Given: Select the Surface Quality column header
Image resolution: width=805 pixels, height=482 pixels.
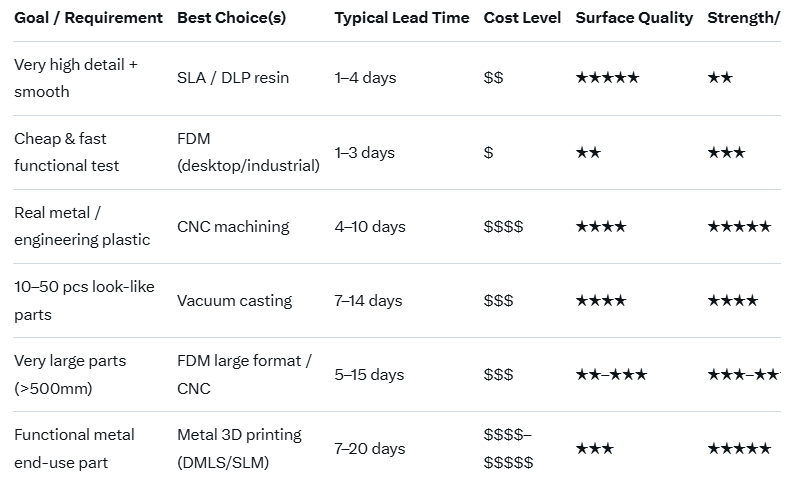Looking at the screenshot, I should click(x=634, y=18).
